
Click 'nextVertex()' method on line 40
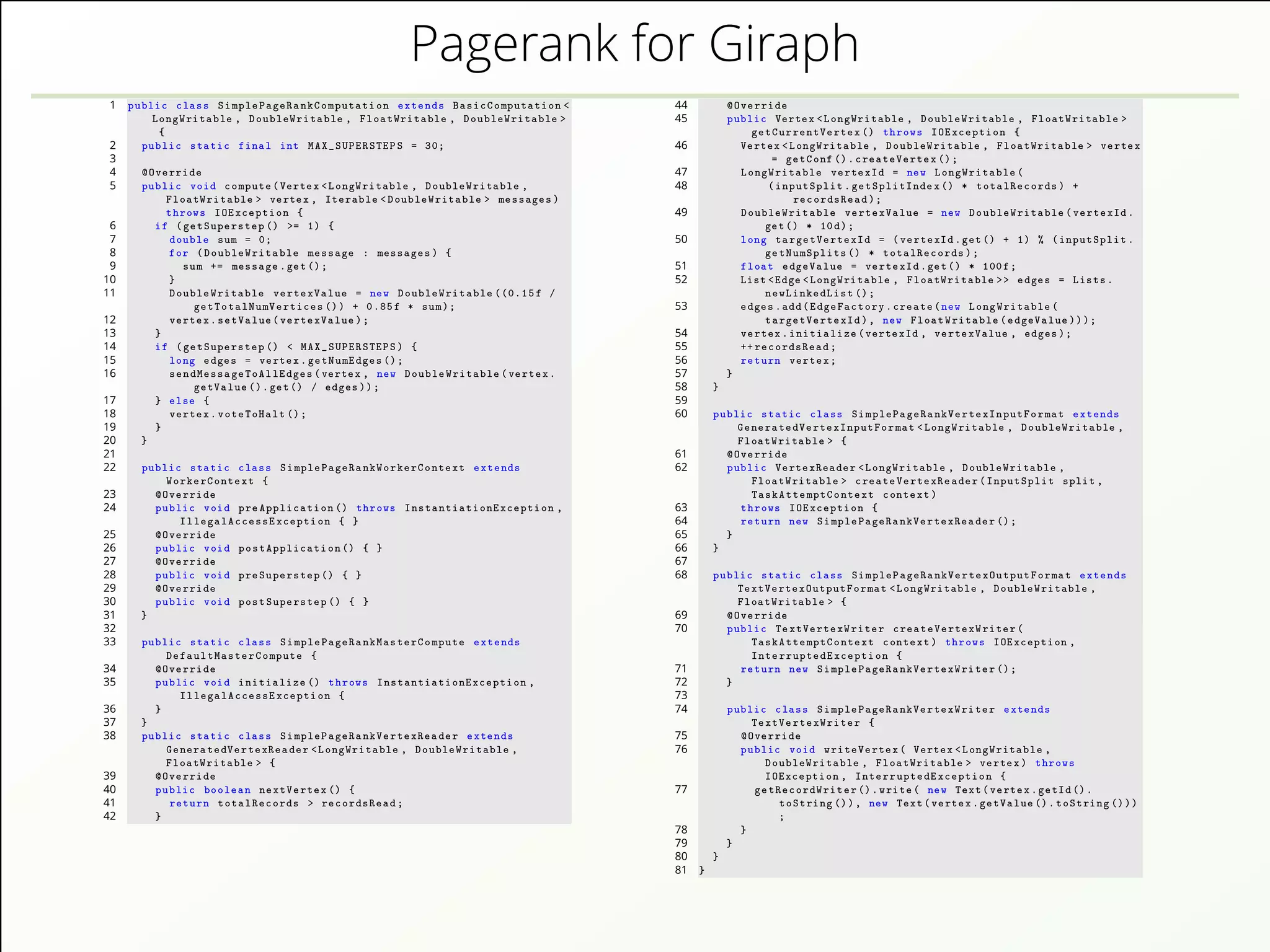coord(300,790)
